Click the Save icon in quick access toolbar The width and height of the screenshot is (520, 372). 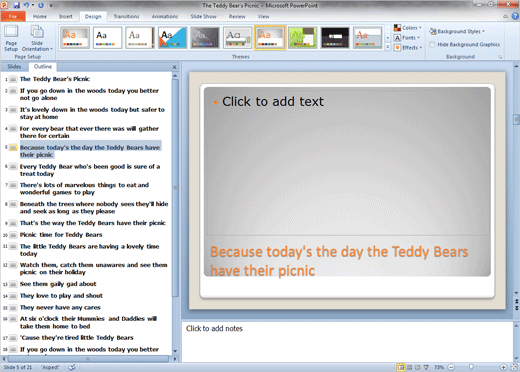tap(16, 5)
